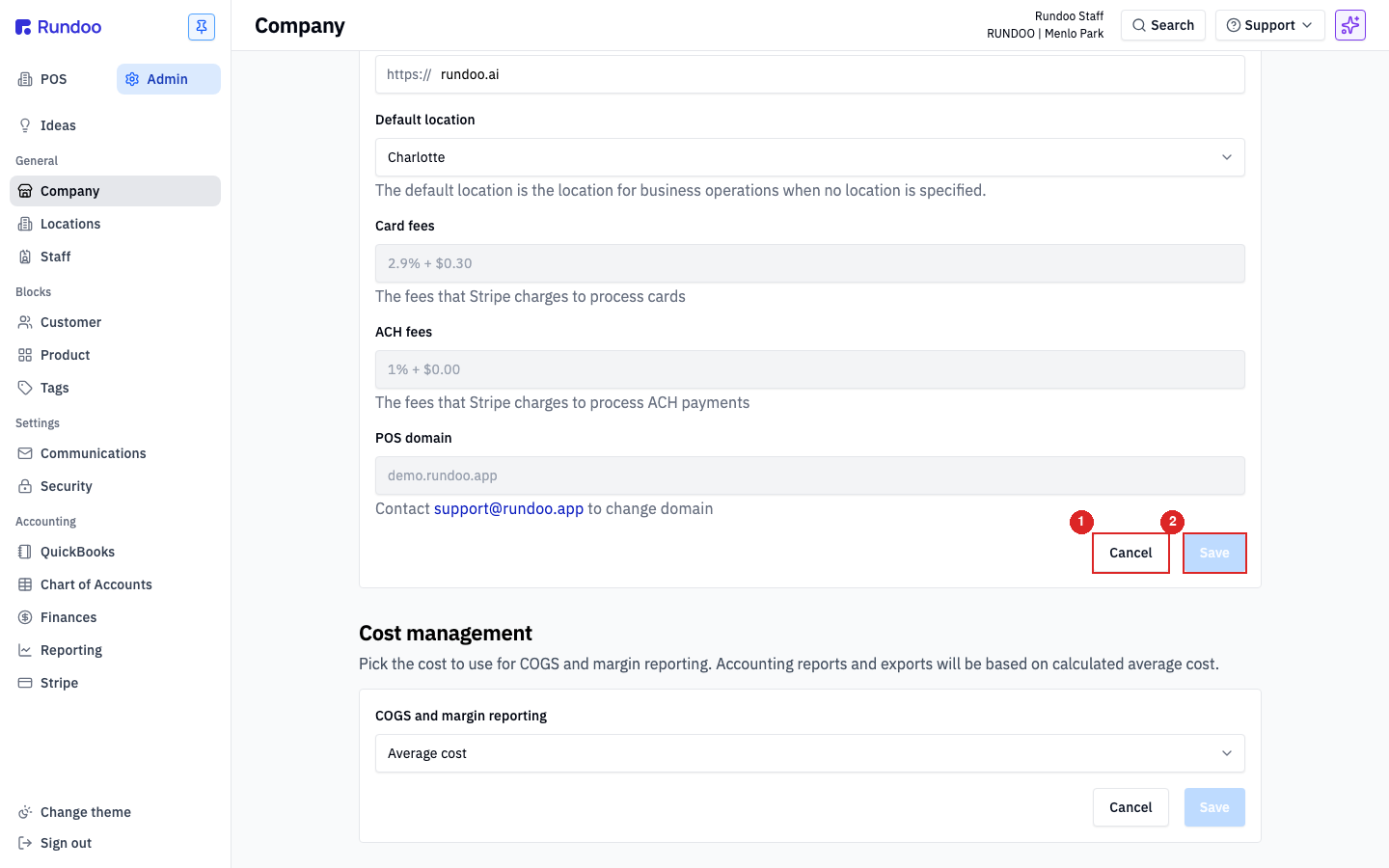Toggle the sidebar pin icon
The height and width of the screenshot is (868, 1389).
point(202,27)
